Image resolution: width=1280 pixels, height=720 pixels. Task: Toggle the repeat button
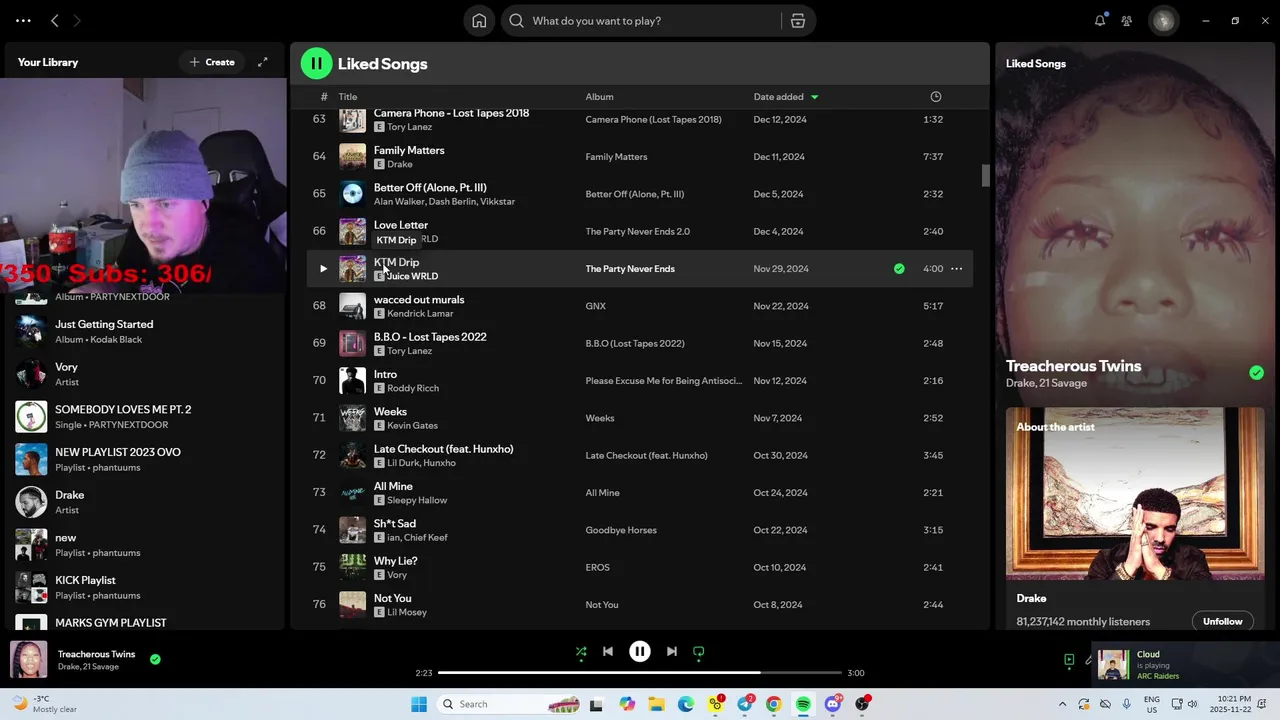pyautogui.click(x=699, y=651)
